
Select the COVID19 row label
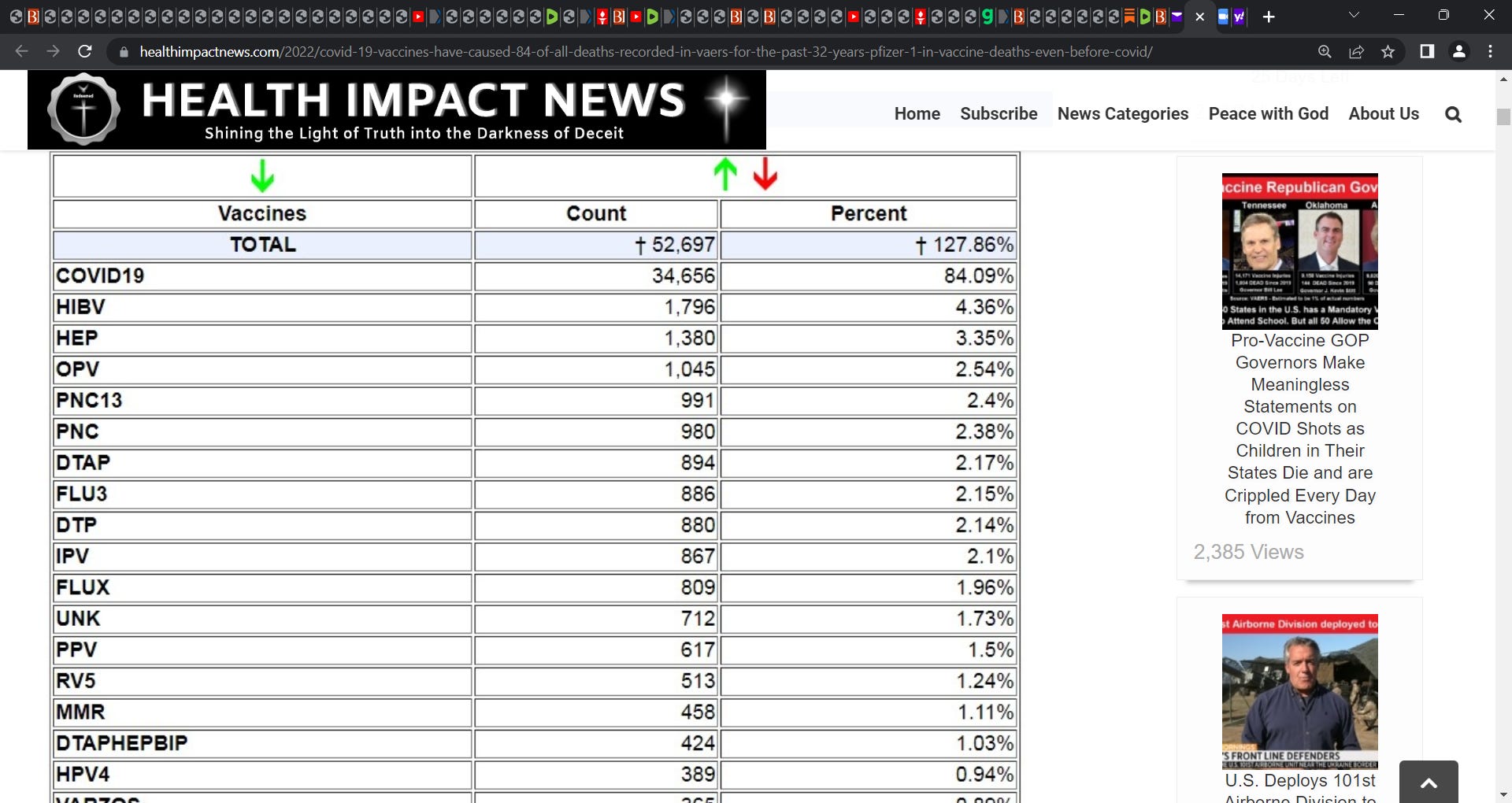coord(100,276)
